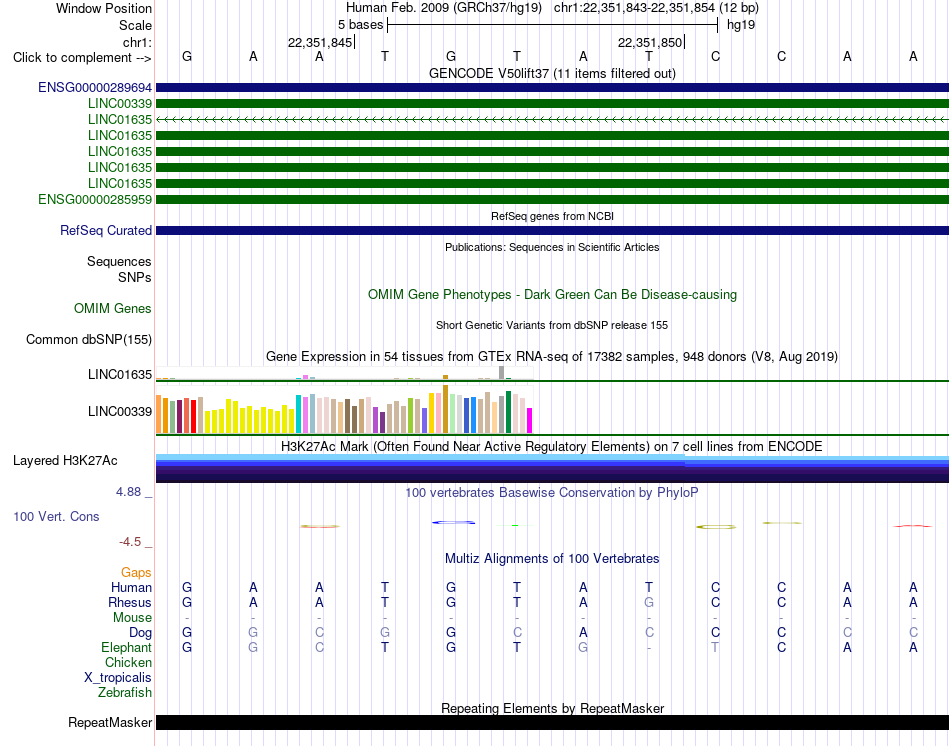This screenshot has width=950, height=746.
Task: Click the Common dbSNP(155) track label
Action: click(x=88, y=339)
